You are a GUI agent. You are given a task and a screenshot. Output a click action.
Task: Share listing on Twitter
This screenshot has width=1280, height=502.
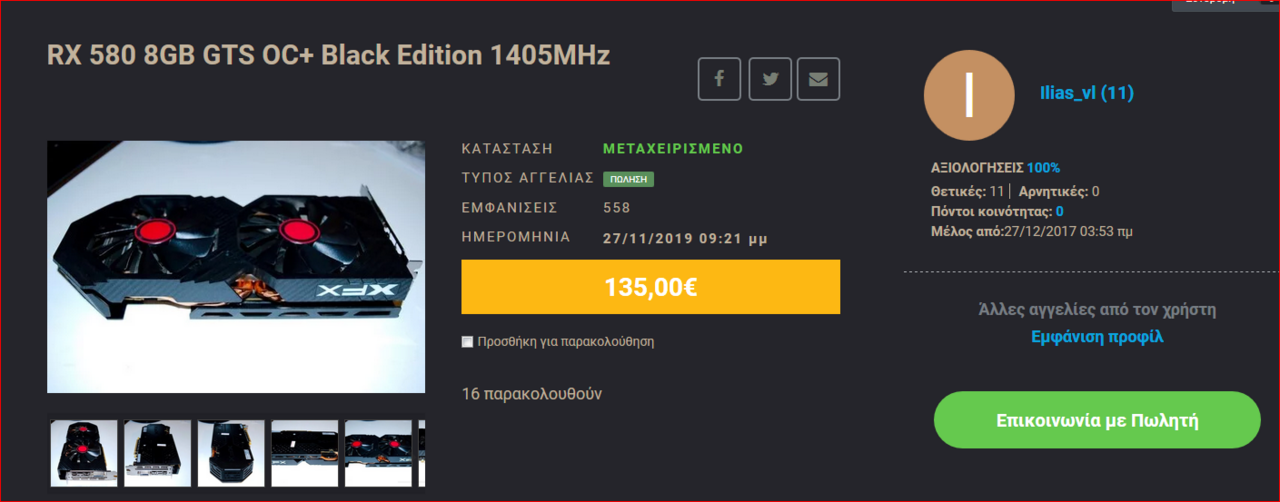(770, 79)
